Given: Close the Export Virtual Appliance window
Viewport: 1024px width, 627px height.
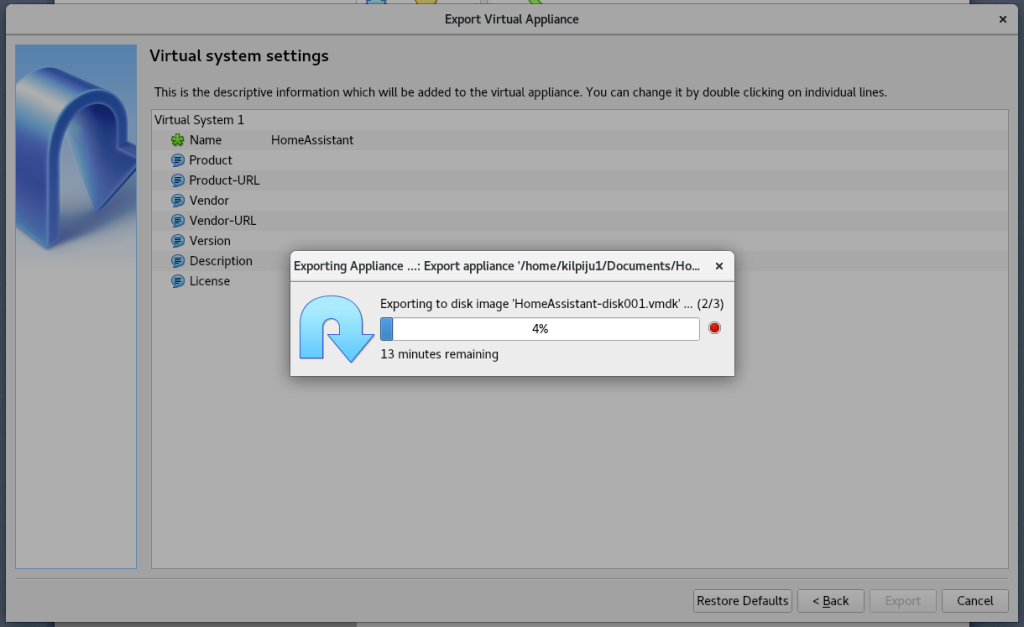Looking at the screenshot, I should pyautogui.click(x=1003, y=19).
